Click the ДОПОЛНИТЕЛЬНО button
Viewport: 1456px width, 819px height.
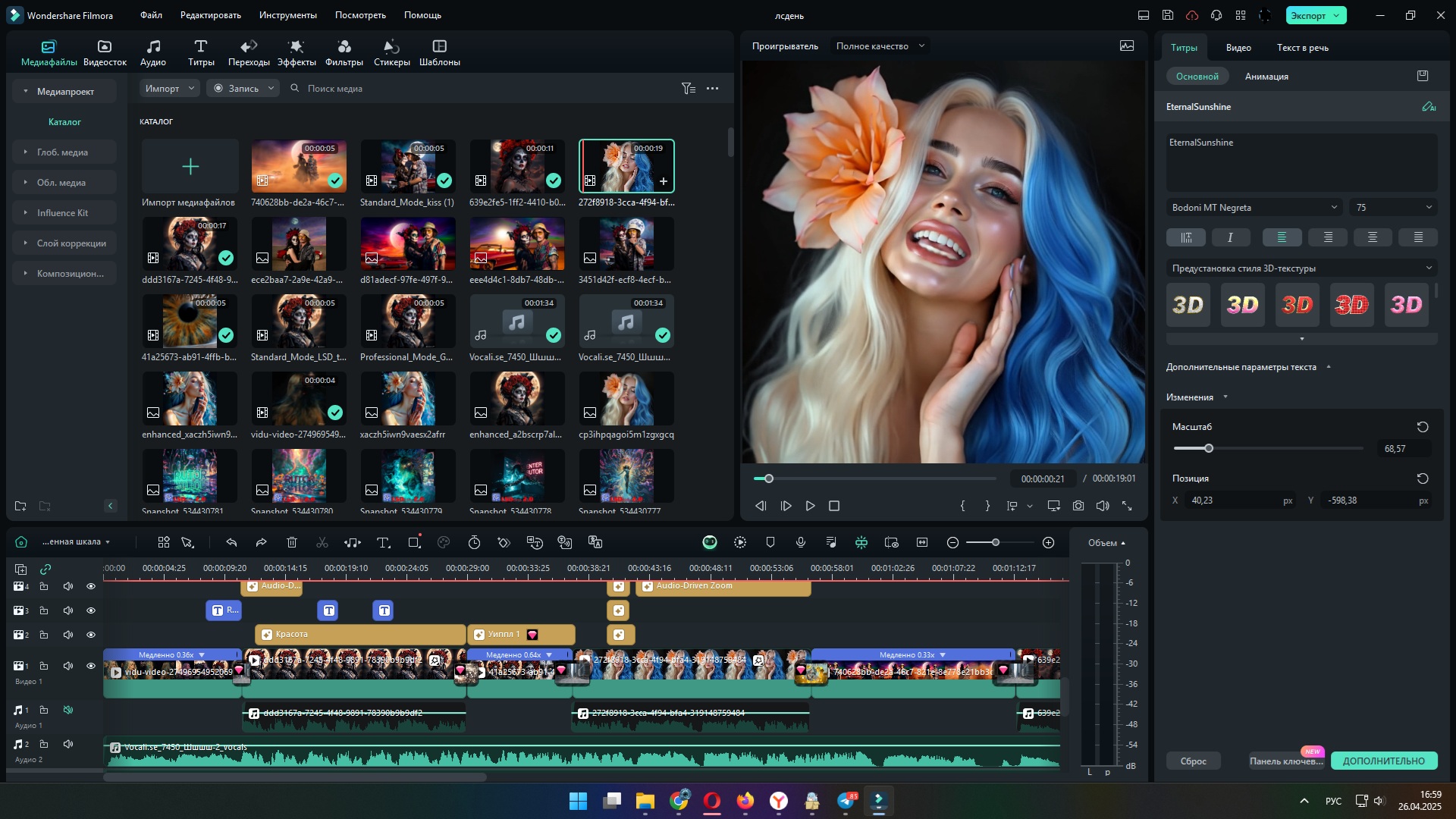[1383, 761]
